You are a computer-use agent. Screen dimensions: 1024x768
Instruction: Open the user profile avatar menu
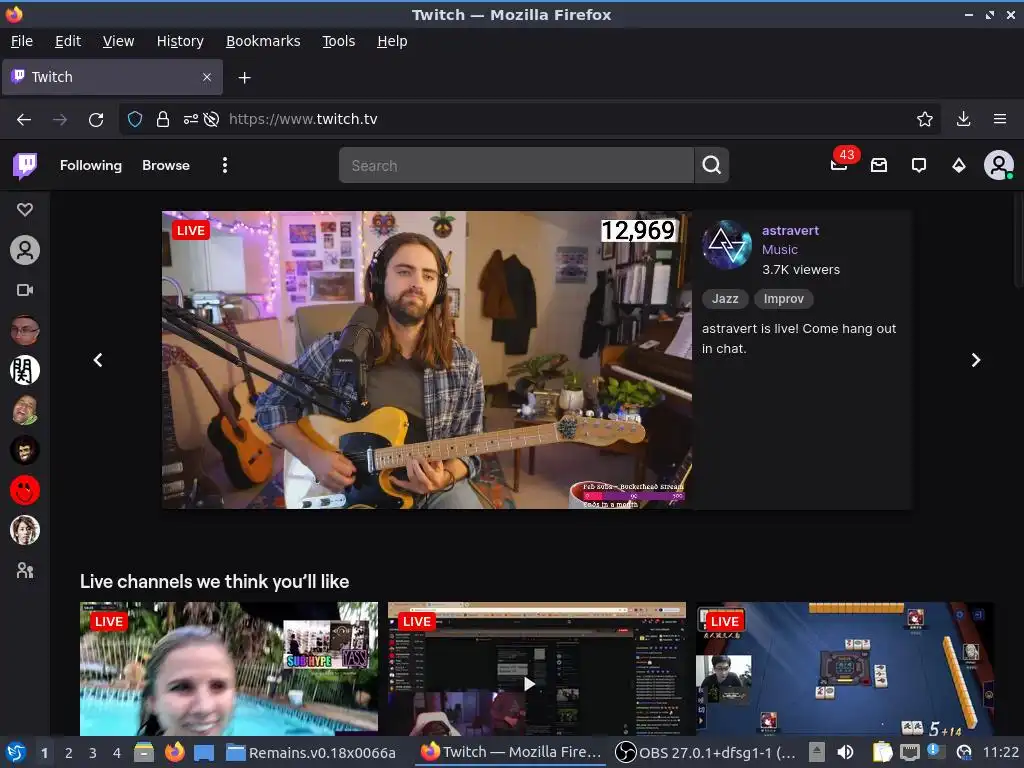tap(999, 165)
